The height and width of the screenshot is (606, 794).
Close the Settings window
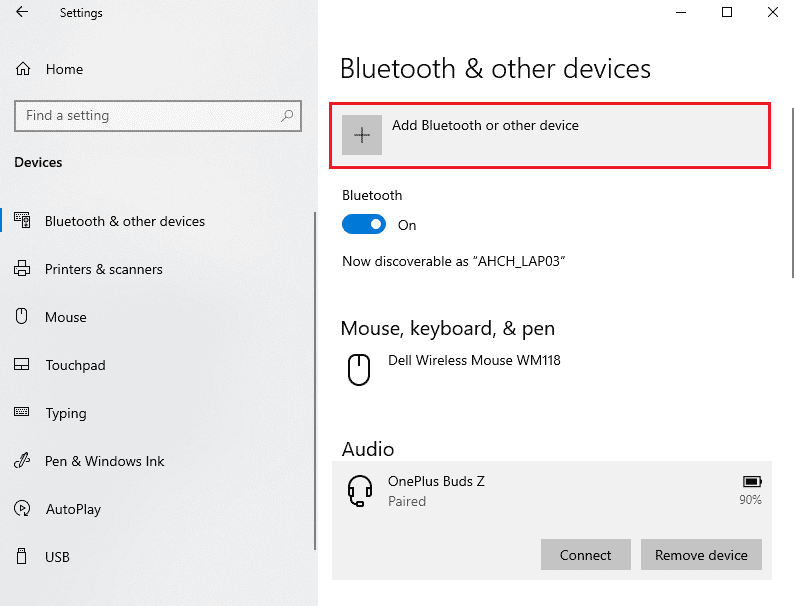click(772, 12)
